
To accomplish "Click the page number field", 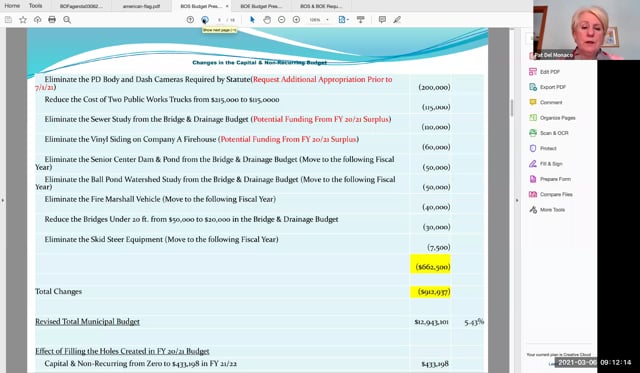I will pos(220,20).
